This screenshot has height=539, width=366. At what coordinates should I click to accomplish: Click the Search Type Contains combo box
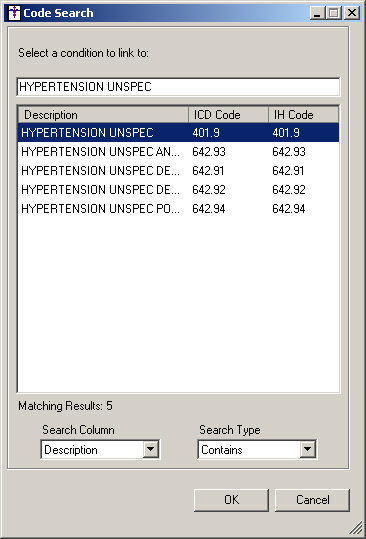(257, 449)
